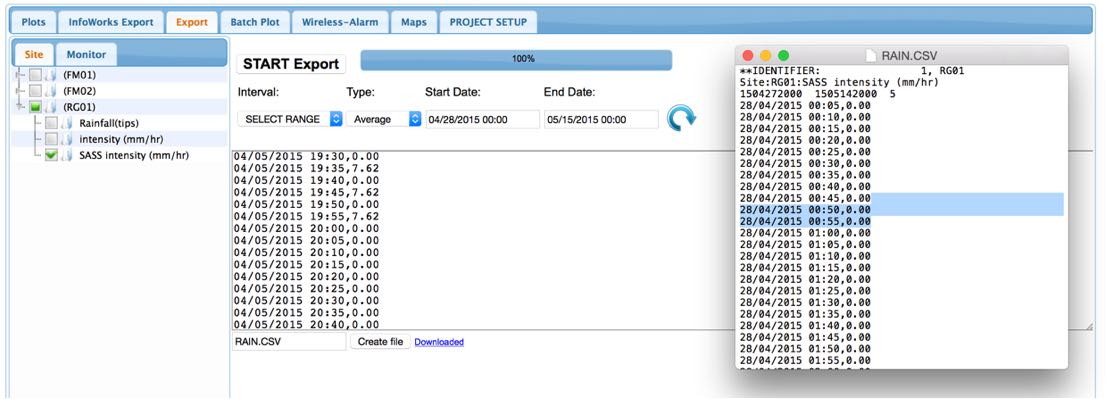
Task: Go to Wireless-Alarm tab
Action: pyautogui.click(x=340, y=22)
